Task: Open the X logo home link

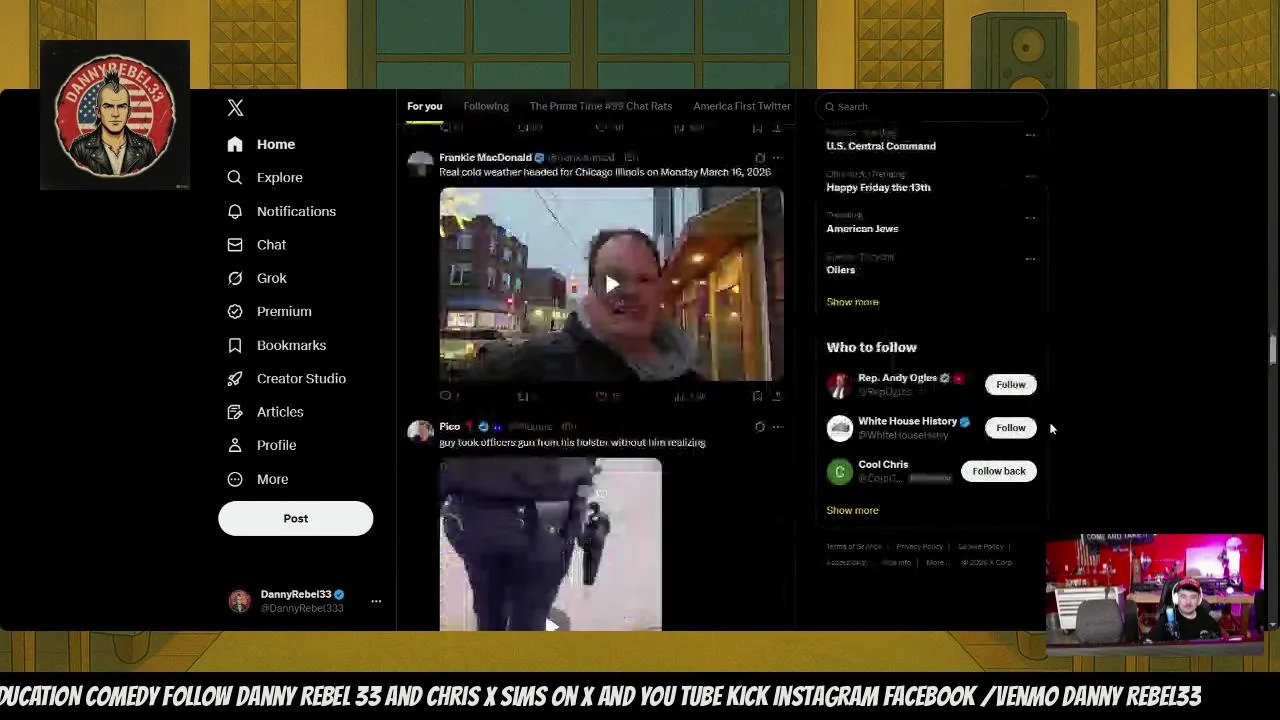Action: 235,108
